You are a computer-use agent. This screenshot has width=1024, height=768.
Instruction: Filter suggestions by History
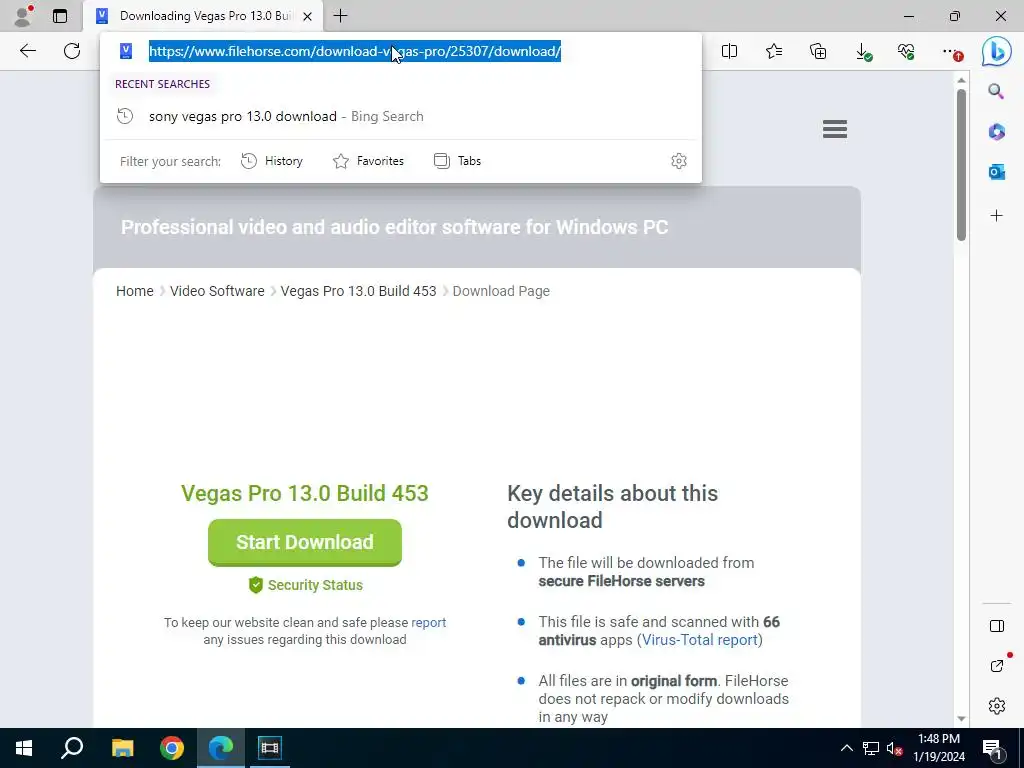[272, 161]
